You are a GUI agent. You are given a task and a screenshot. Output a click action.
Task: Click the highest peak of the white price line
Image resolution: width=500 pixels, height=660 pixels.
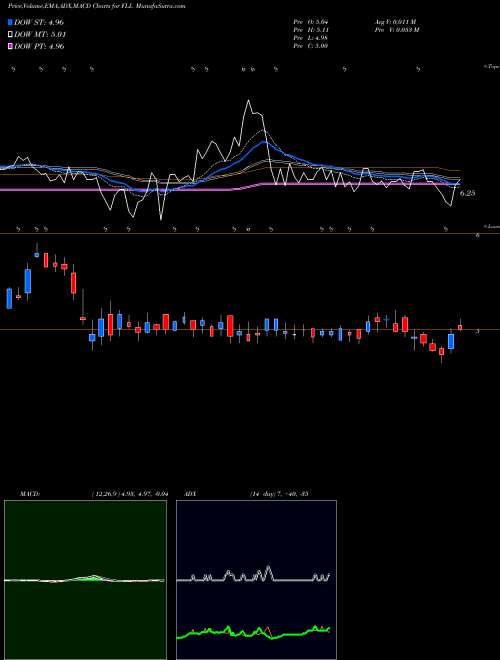tap(248, 101)
